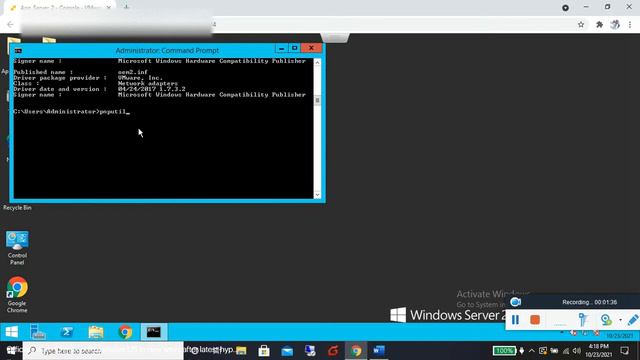The image size is (640, 360).
Task: Bookmark this page with the star icon
Action: (x=581, y=24)
